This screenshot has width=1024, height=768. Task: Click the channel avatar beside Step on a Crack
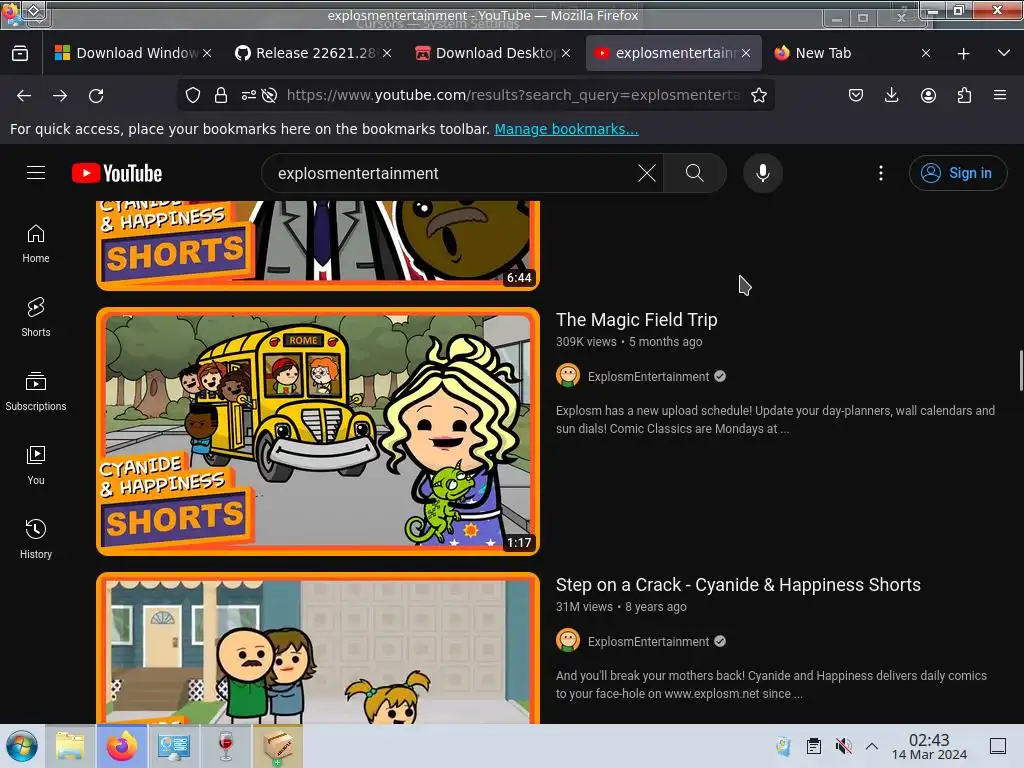tap(568, 641)
